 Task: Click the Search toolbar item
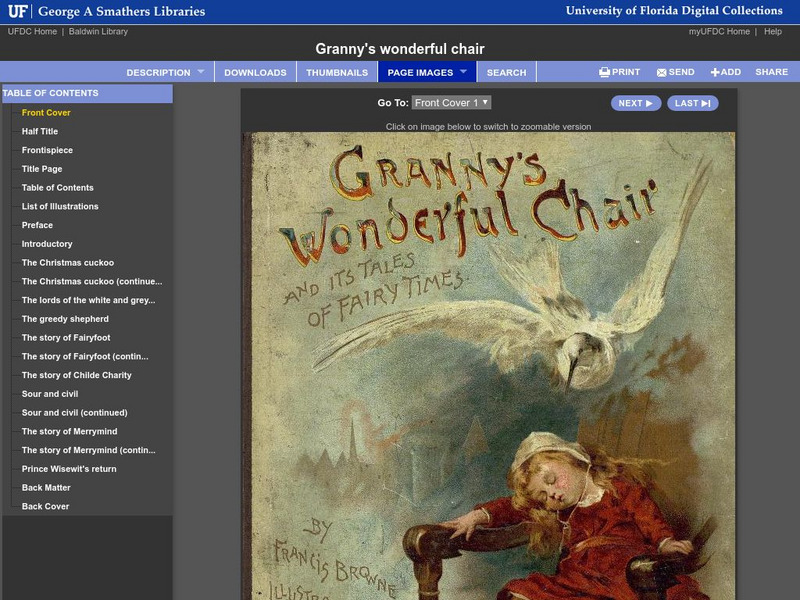click(x=507, y=72)
